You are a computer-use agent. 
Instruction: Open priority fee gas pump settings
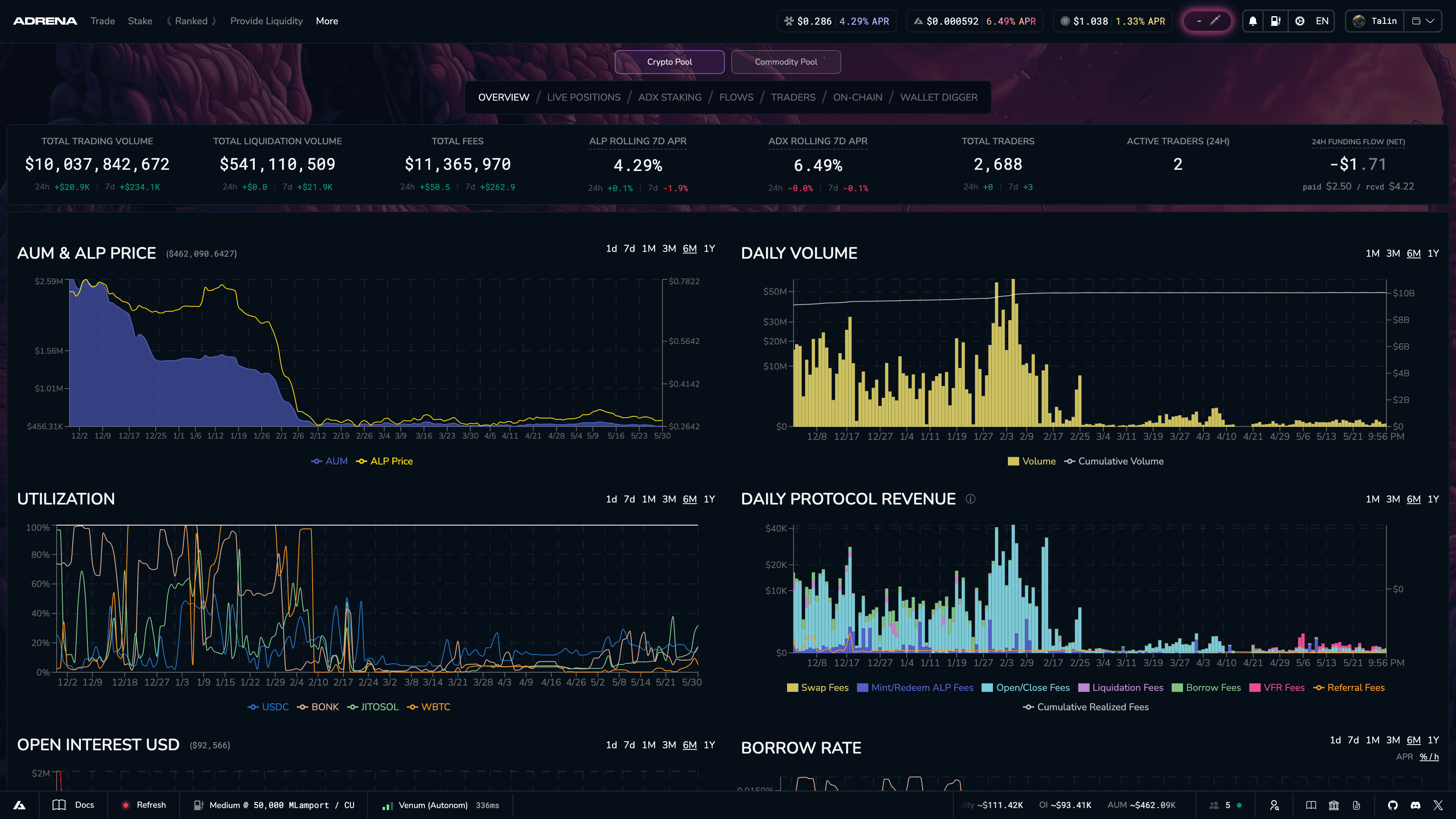[1276, 21]
